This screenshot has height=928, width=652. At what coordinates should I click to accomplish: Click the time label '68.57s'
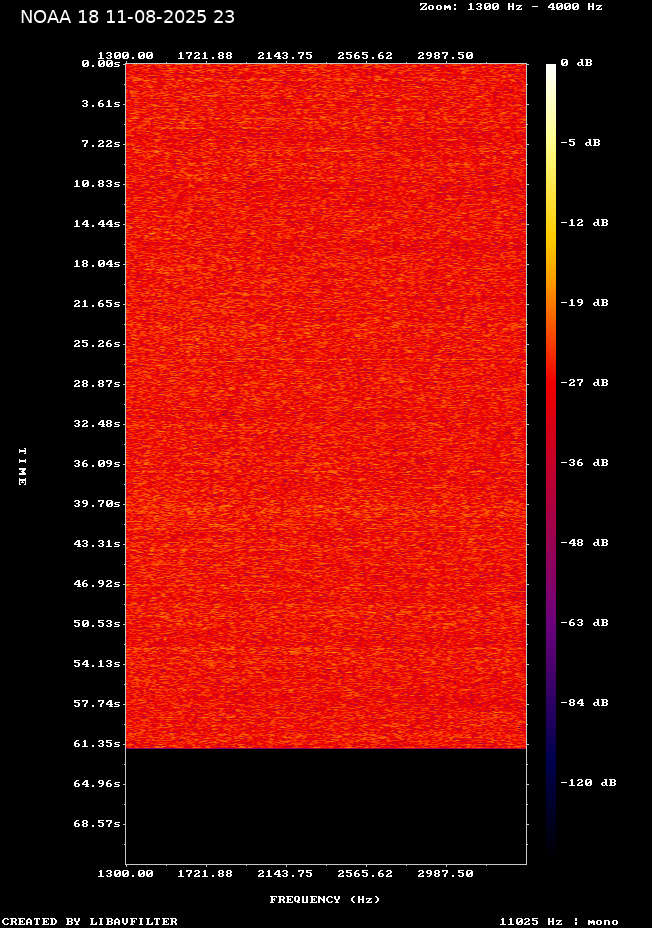pyautogui.click(x=97, y=824)
